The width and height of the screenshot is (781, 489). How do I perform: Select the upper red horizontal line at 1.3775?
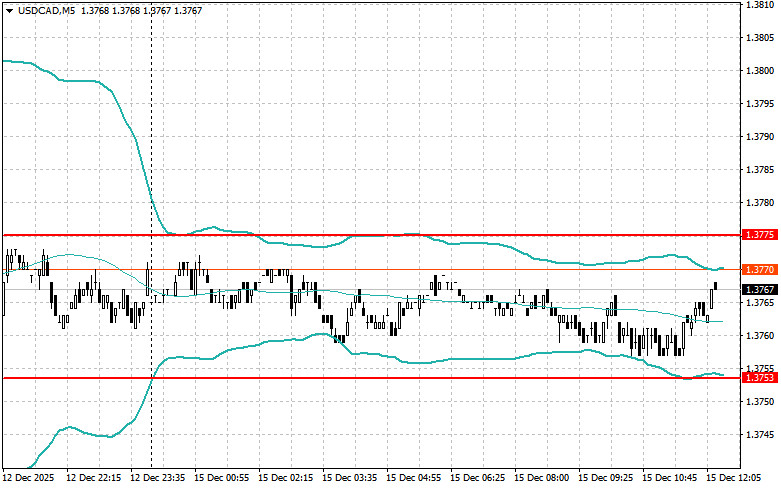[372, 235]
